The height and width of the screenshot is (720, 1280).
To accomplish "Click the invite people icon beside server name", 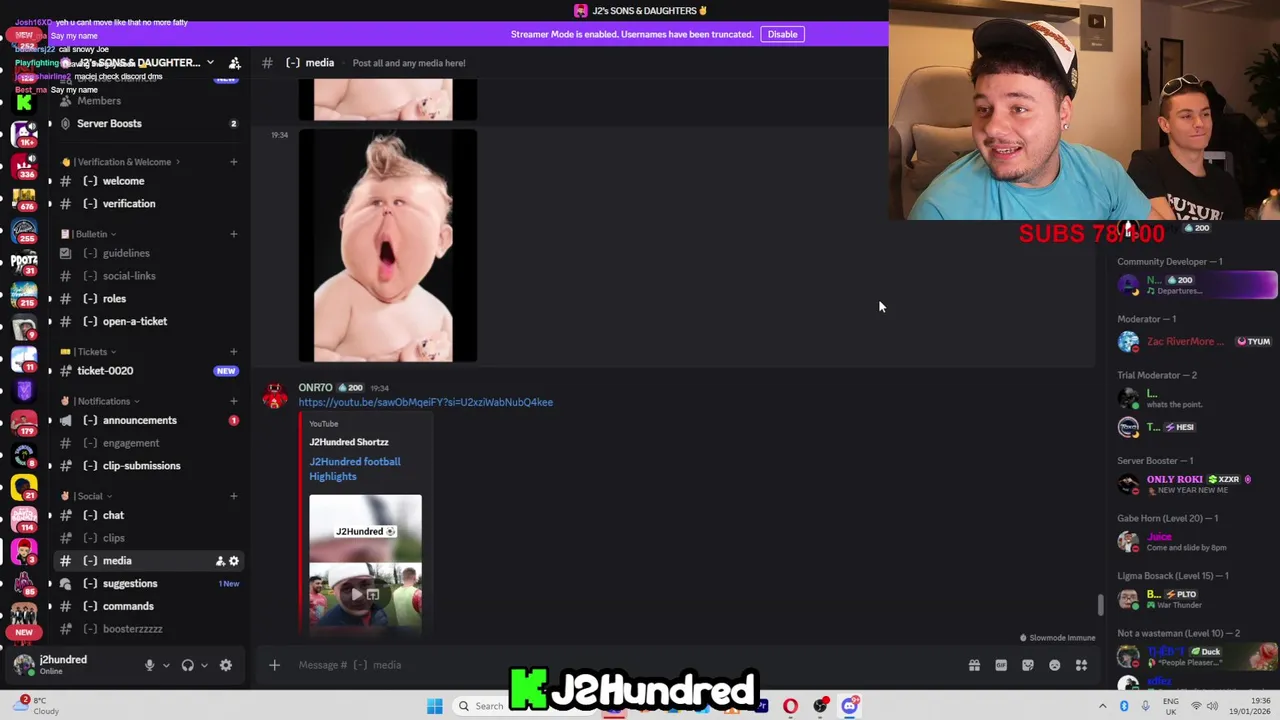I will (234, 63).
